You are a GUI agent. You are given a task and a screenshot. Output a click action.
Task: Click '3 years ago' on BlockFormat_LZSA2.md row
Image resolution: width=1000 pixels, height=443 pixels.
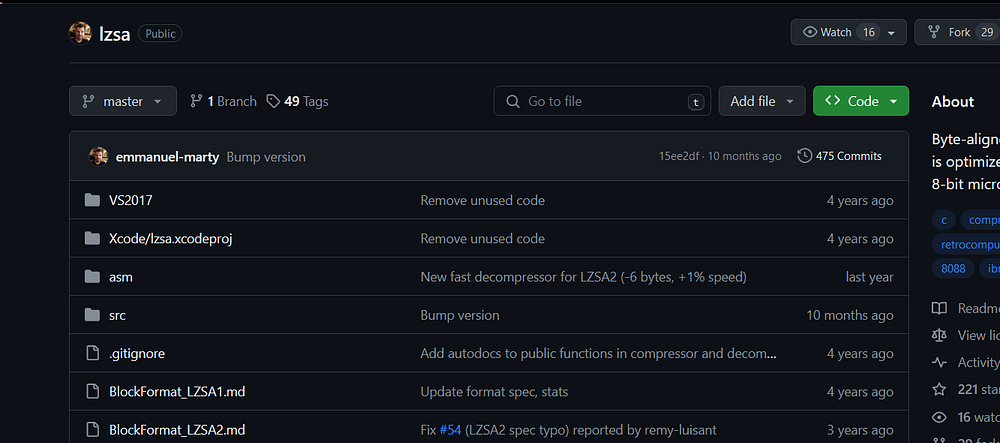tap(860, 430)
